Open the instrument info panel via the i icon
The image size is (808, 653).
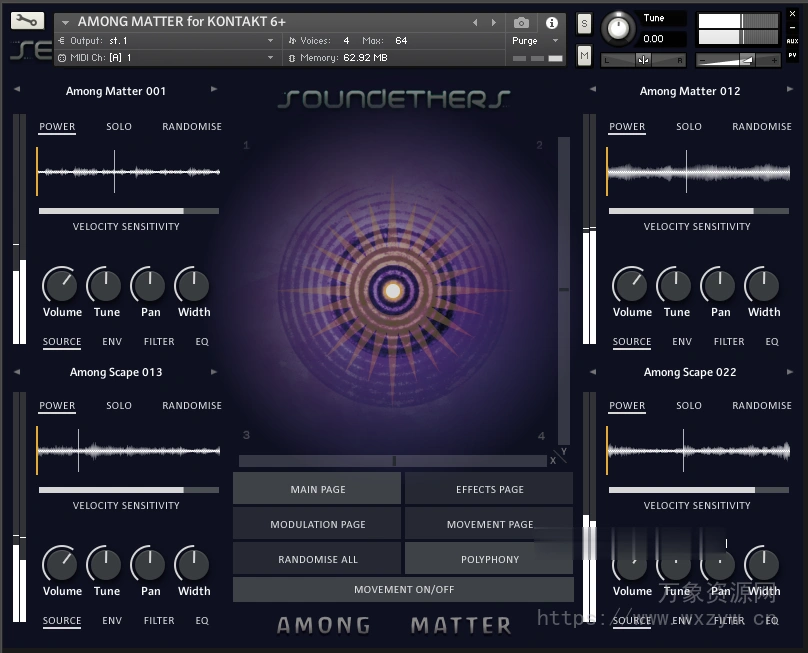click(551, 21)
